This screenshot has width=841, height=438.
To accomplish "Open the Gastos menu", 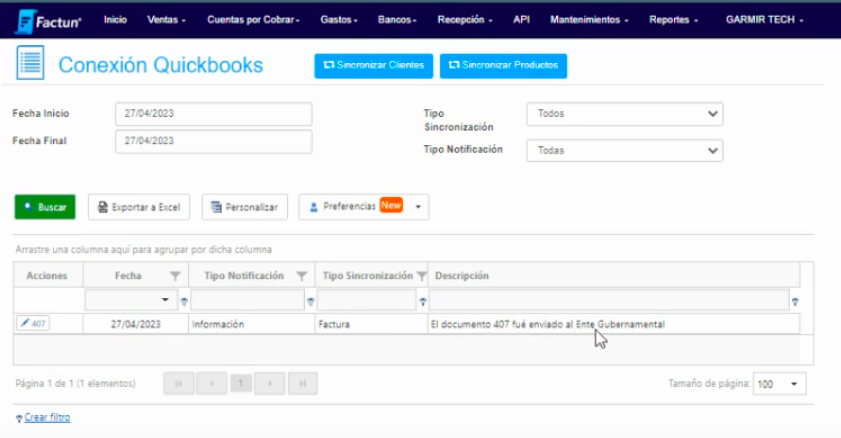I will (x=338, y=20).
